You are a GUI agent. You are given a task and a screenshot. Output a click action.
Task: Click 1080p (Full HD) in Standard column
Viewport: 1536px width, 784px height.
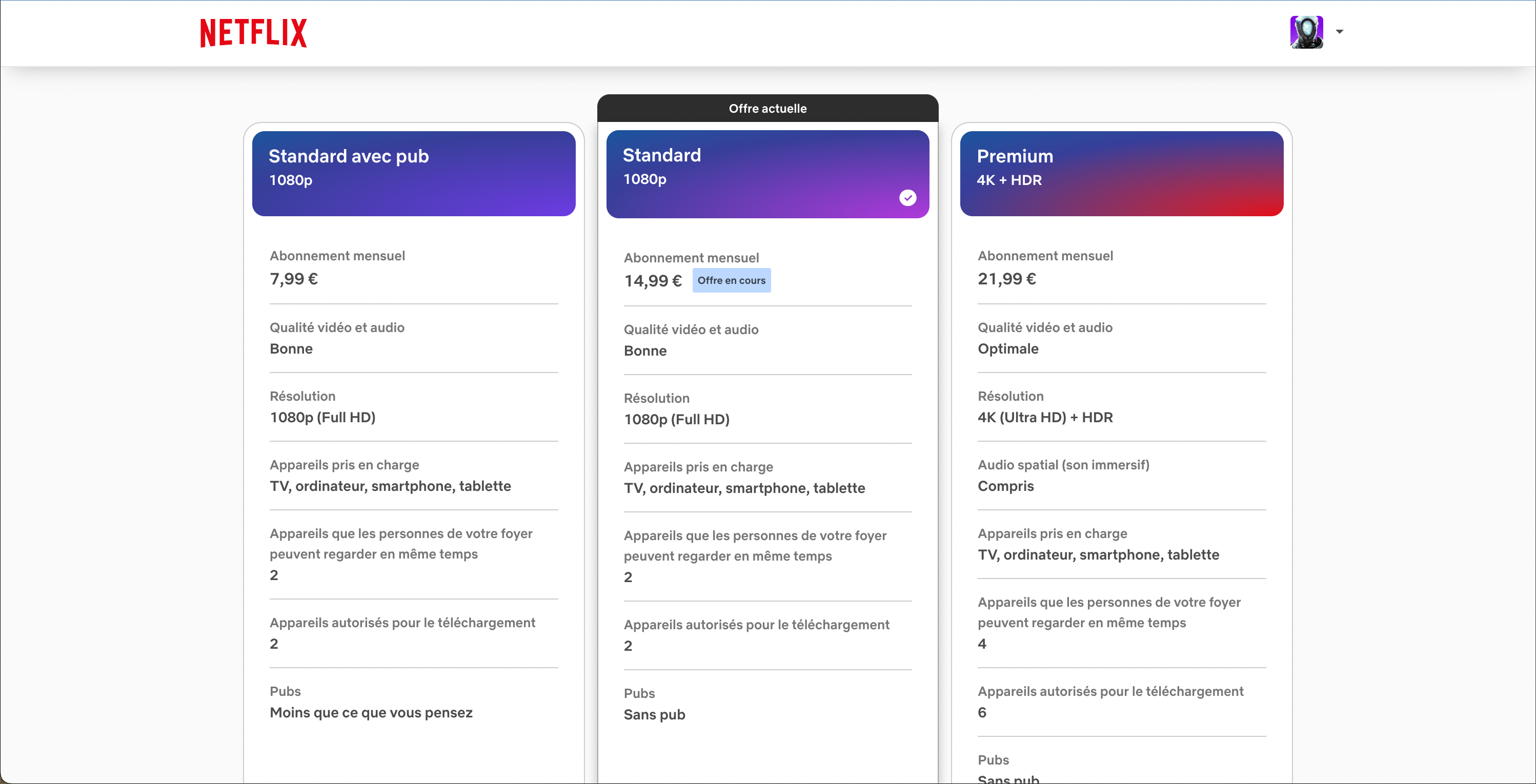[x=676, y=419]
